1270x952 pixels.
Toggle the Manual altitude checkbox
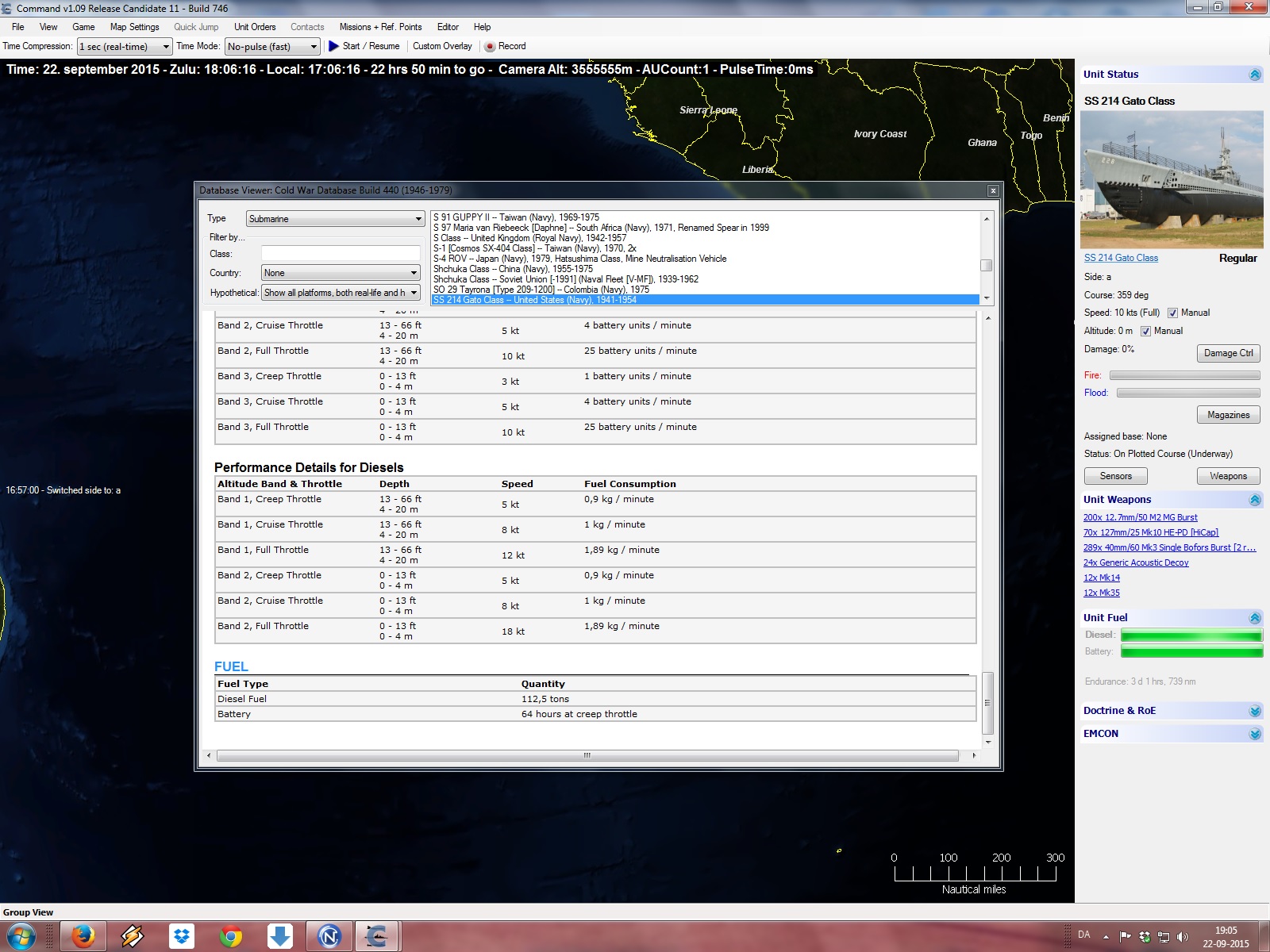1145,332
